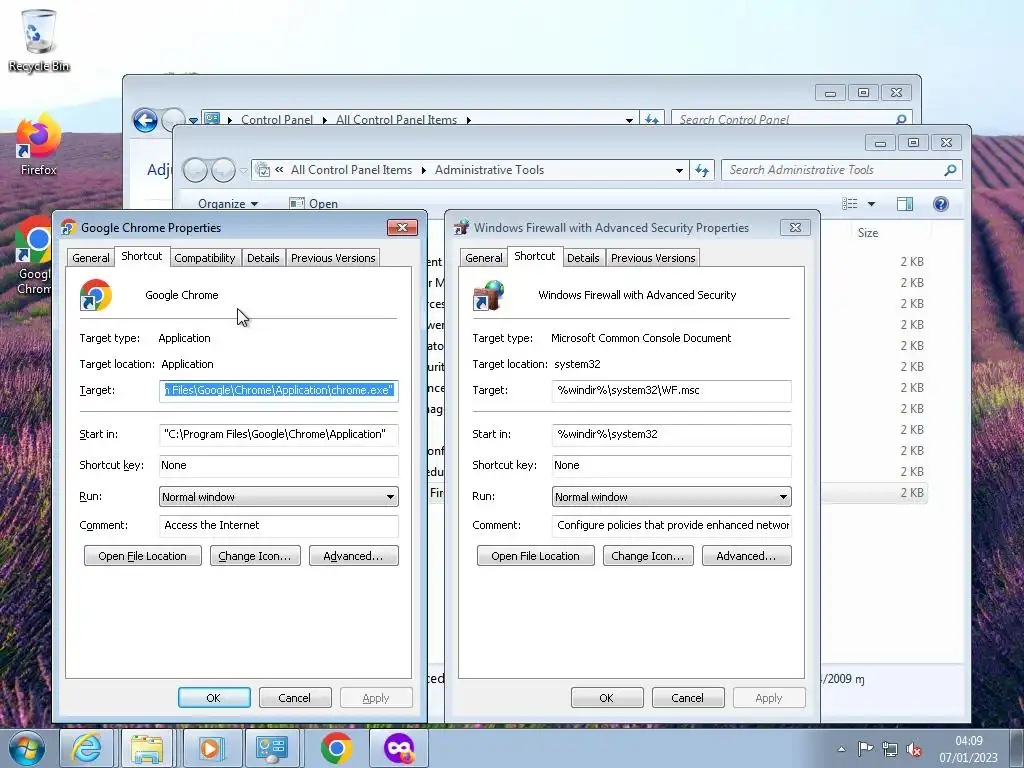Open the Action Center flag tray icon

(x=865, y=749)
